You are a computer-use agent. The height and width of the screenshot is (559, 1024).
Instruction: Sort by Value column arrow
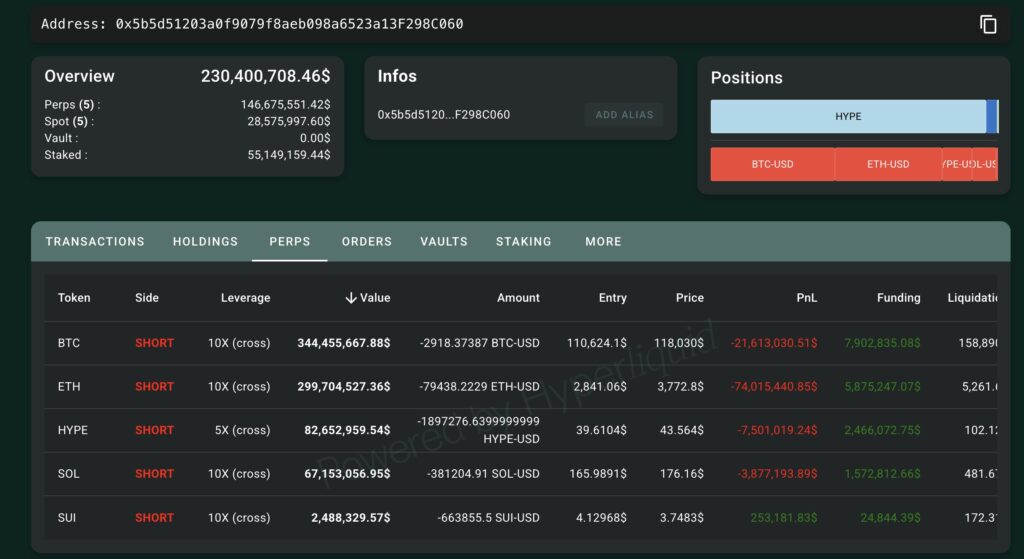point(351,298)
